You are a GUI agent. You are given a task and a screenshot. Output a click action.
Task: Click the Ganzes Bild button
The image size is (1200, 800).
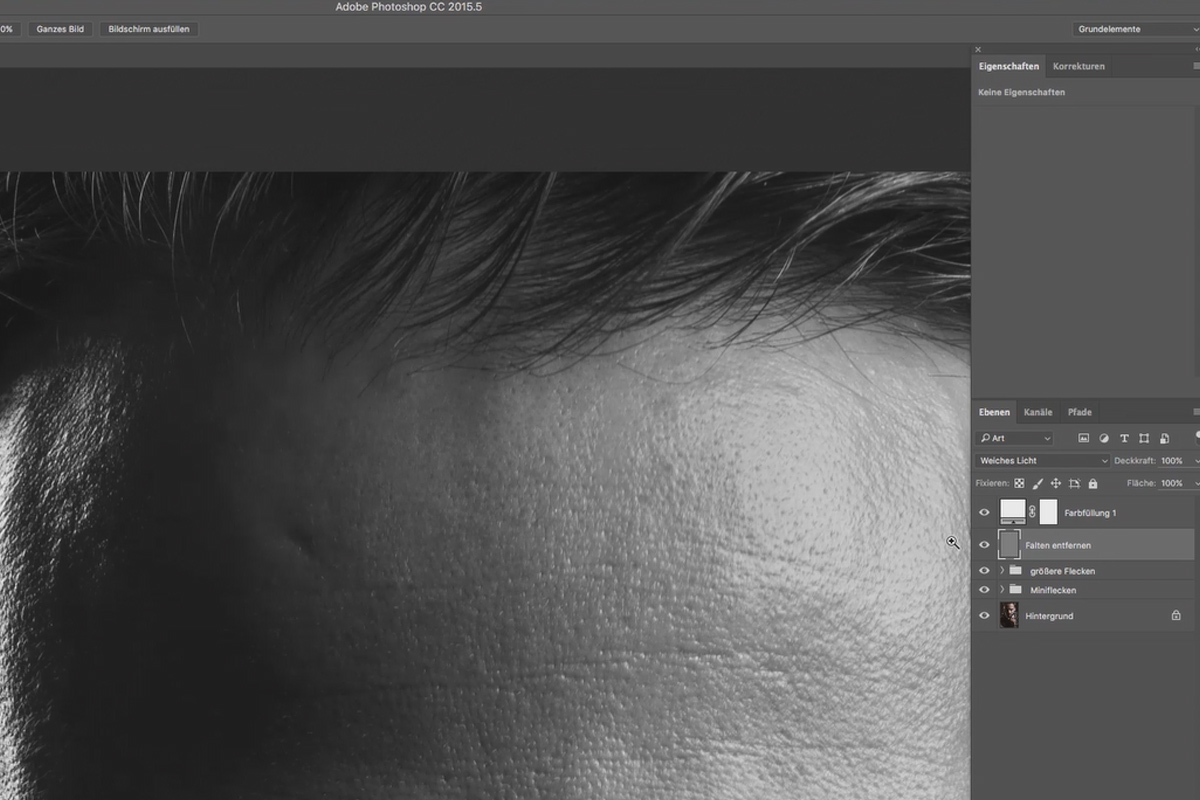(60, 29)
